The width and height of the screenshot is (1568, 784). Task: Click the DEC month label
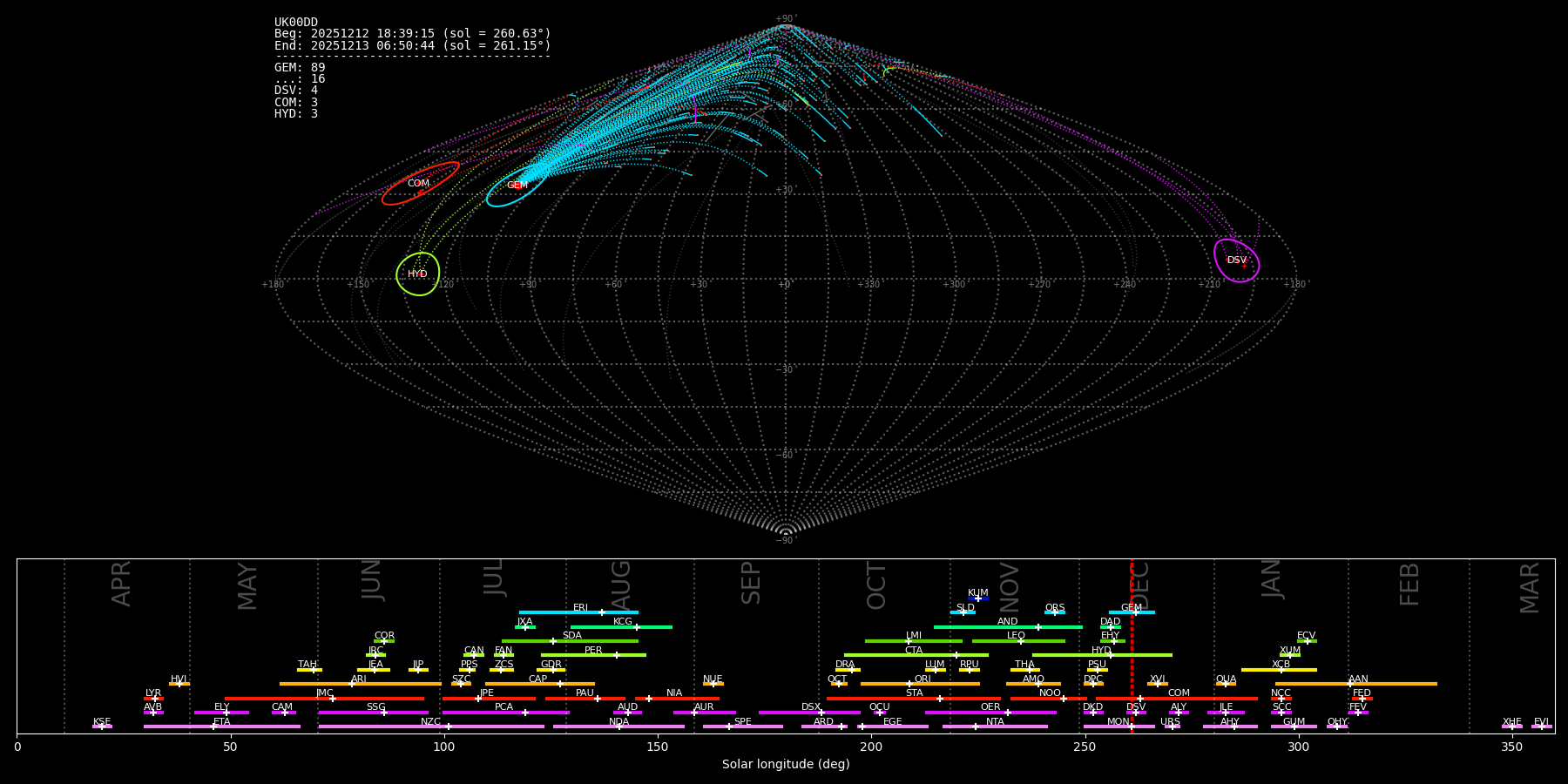pyautogui.click(x=1141, y=585)
